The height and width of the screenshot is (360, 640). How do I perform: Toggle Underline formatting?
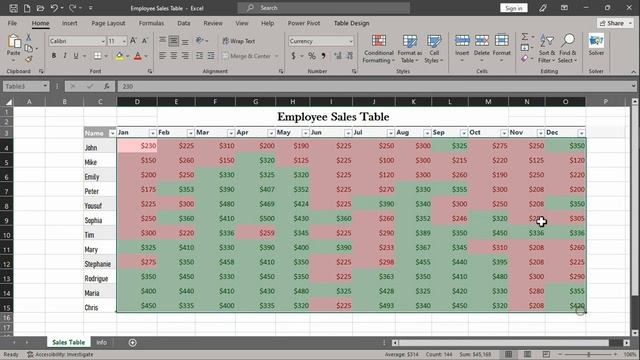[76, 56]
